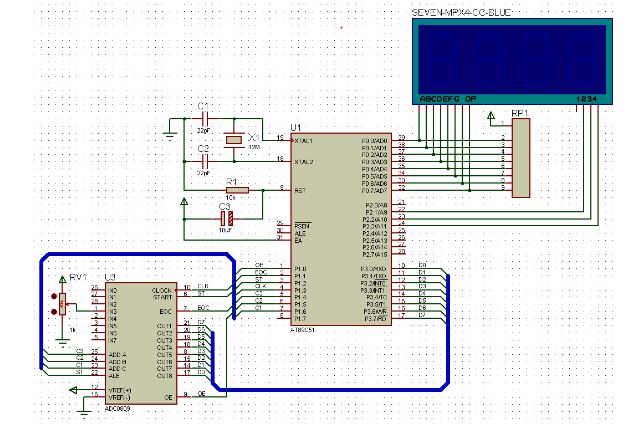Click the U3 reference label
627x444 pixels.
(x=110, y=277)
